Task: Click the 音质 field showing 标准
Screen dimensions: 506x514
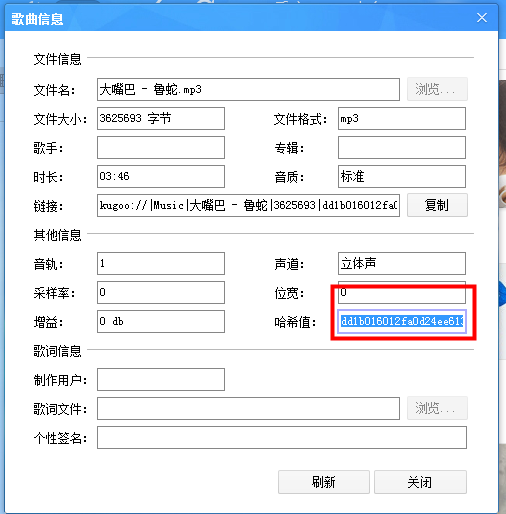Action: coord(402,176)
